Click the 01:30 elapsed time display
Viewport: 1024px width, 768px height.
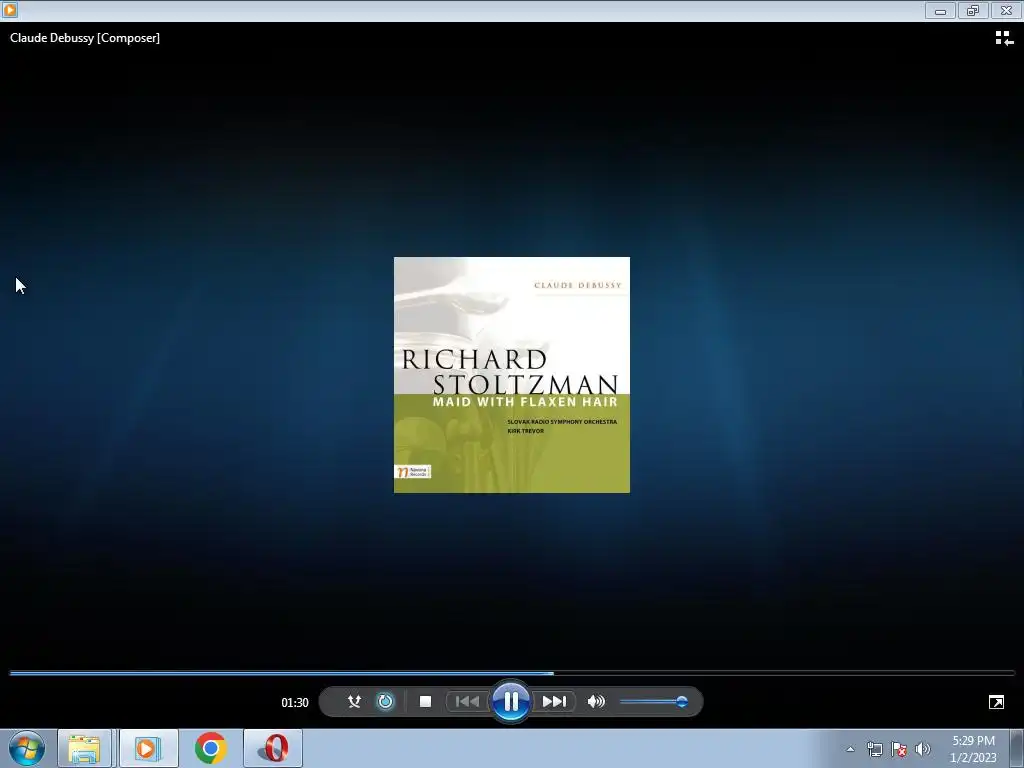[295, 703]
